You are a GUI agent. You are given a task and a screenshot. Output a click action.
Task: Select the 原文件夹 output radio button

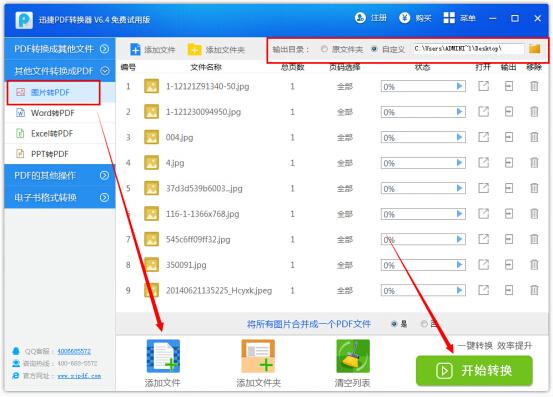tap(324, 49)
